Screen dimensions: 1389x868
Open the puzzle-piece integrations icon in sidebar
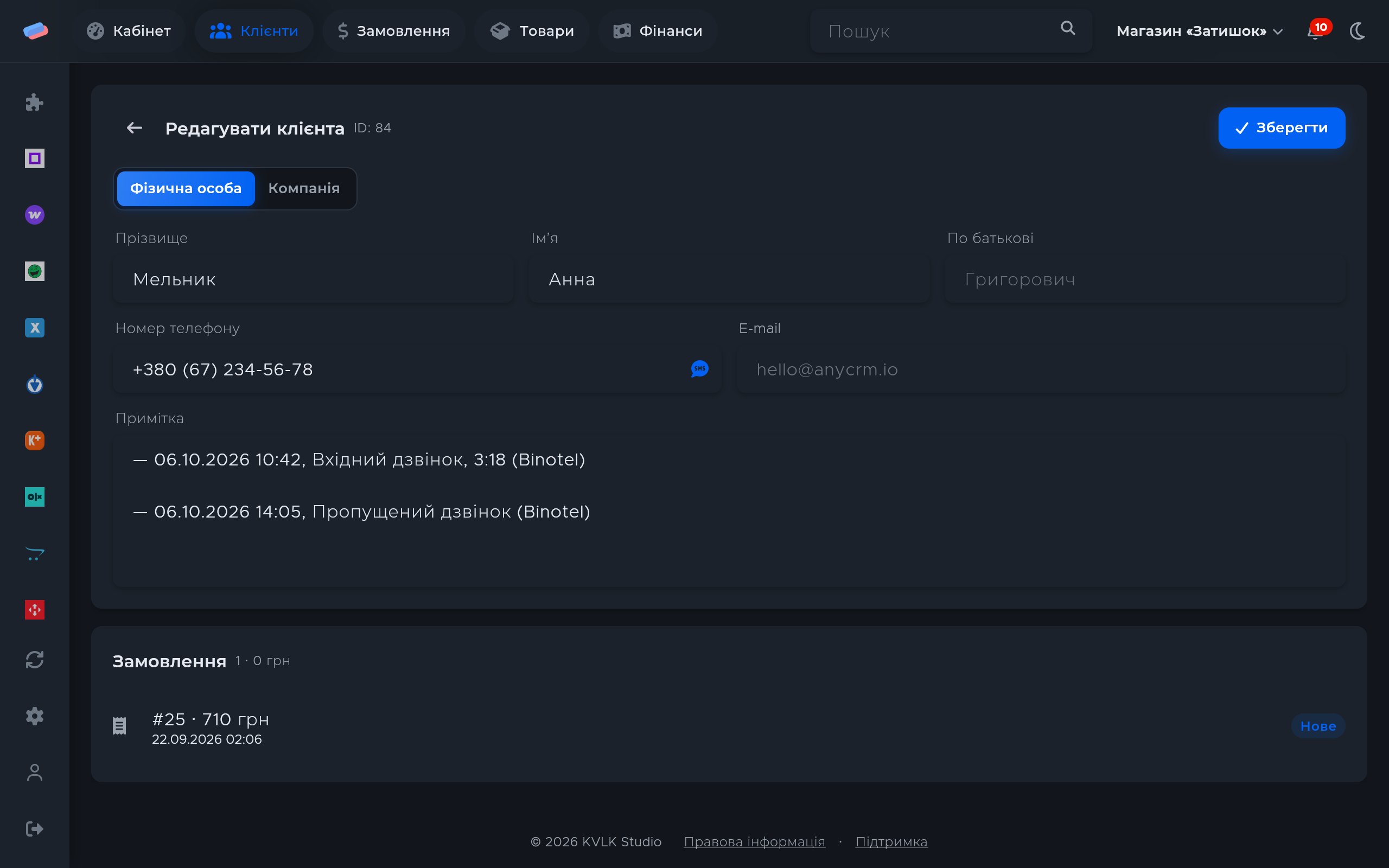[x=34, y=102]
